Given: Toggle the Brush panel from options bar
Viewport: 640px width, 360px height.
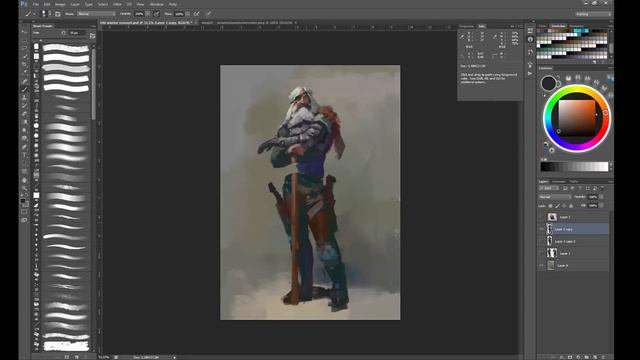Looking at the screenshot, I should [58, 14].
